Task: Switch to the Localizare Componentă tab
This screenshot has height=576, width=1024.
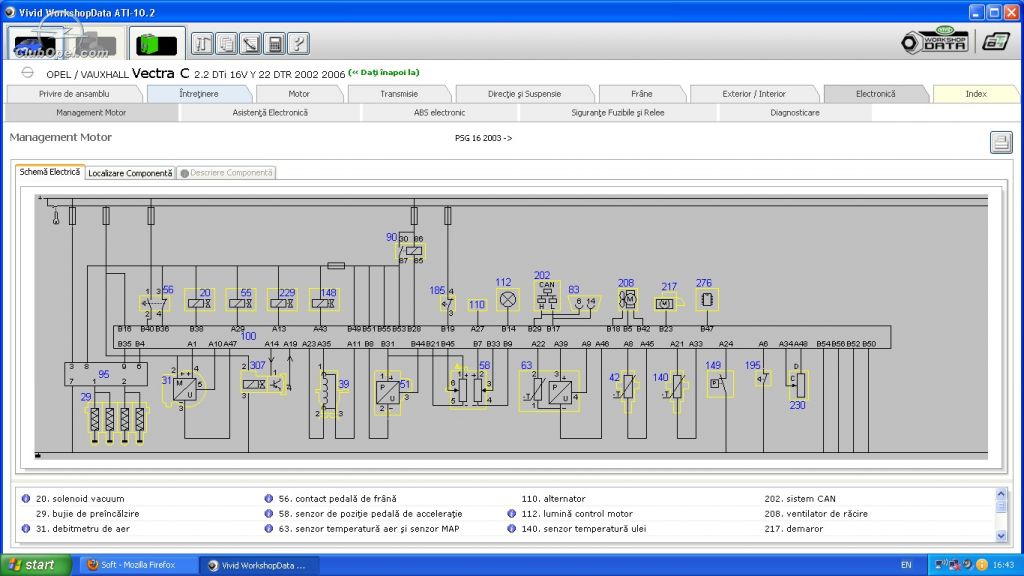Action: click(x=131, y=173)
